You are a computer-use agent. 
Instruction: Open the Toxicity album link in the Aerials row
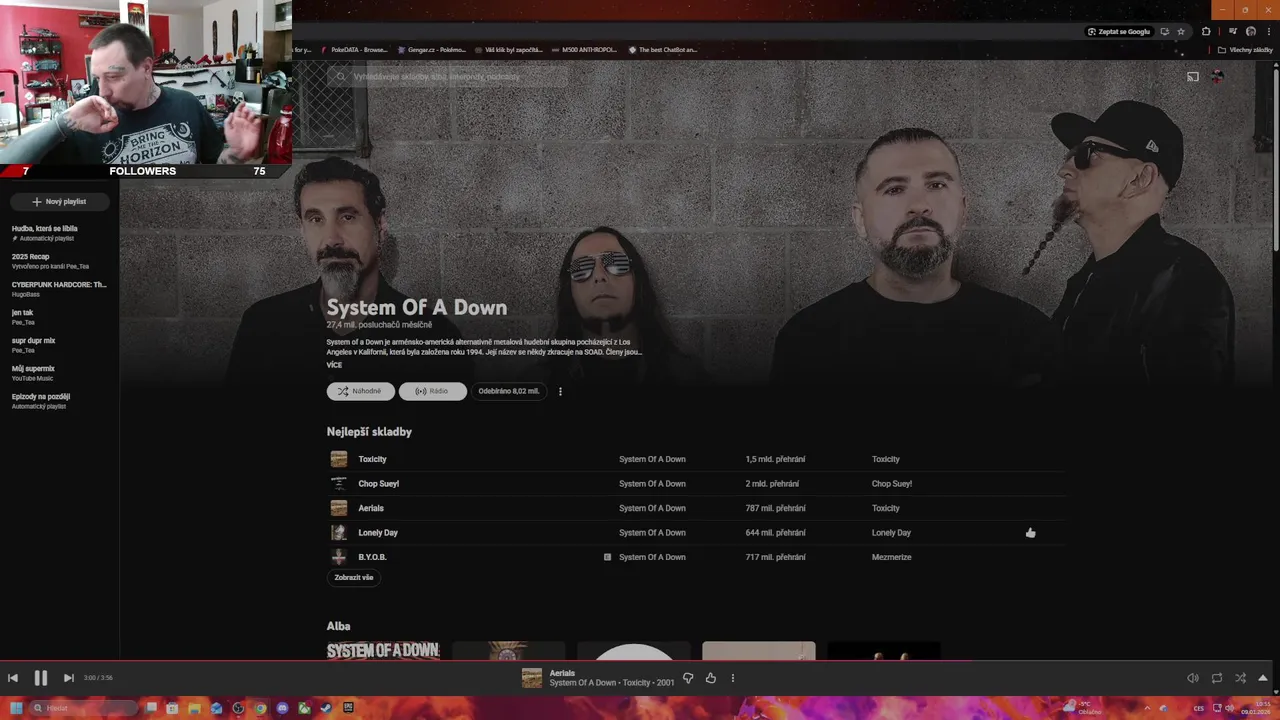tap(886, 508)
